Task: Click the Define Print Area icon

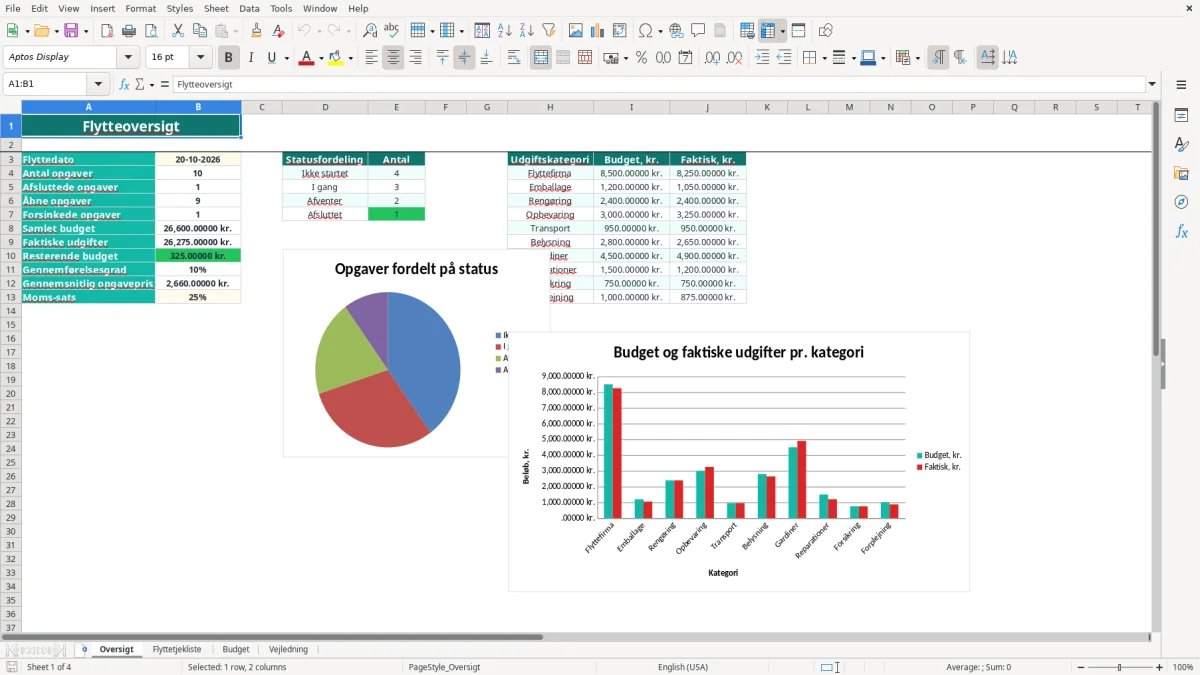Action: [747, 31]
